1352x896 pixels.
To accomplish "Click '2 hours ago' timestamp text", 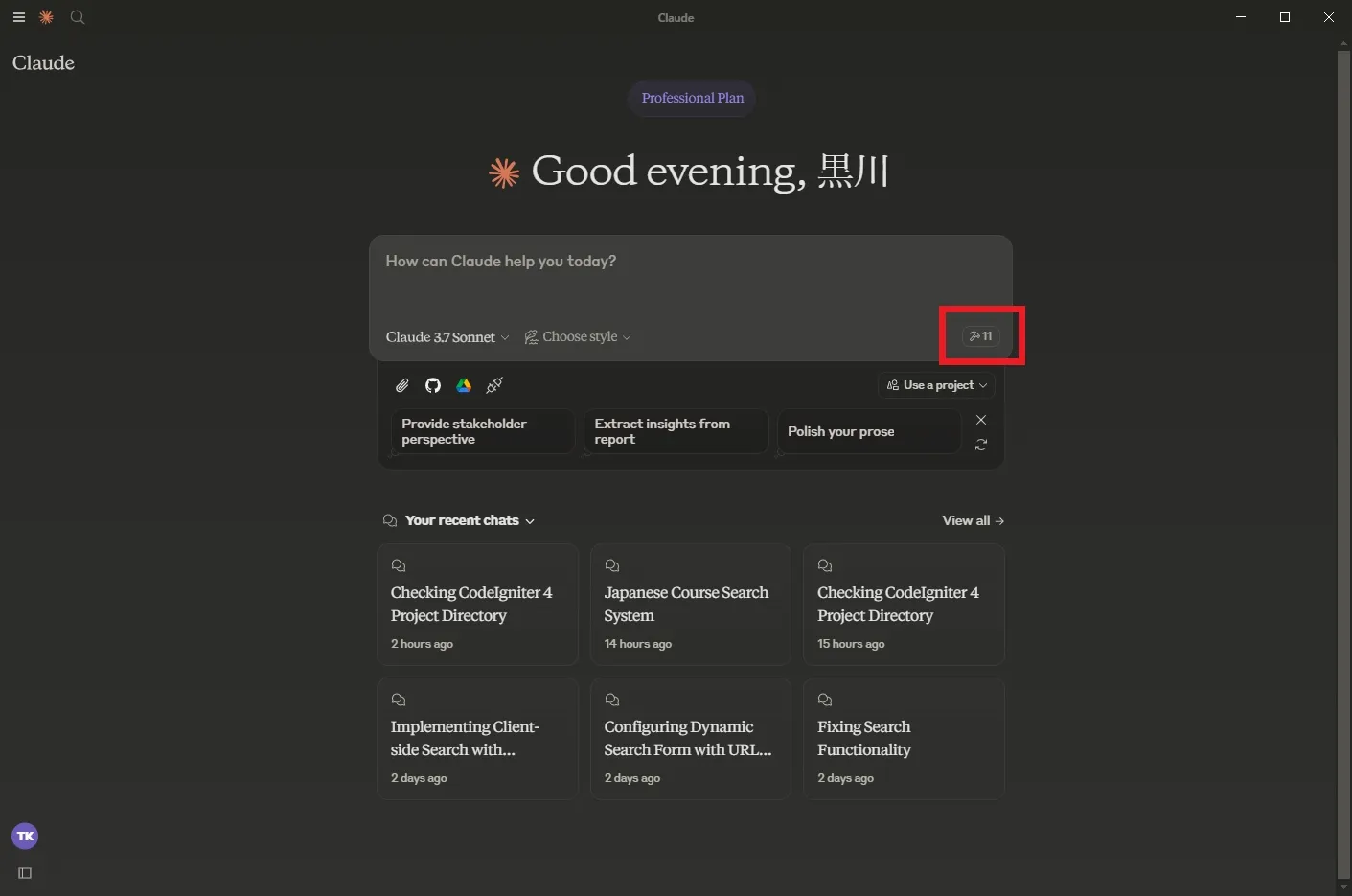I will click(x=422, y=644).
